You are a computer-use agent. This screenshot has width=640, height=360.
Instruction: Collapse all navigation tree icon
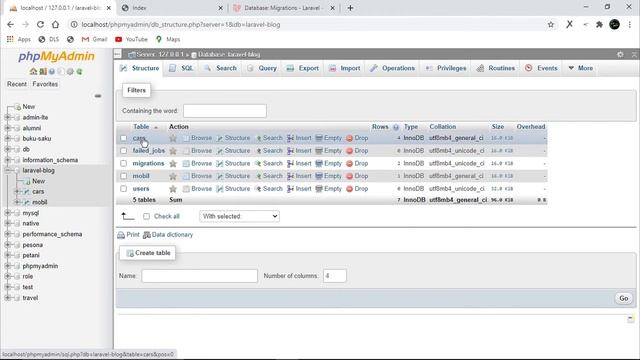point(98,96)
